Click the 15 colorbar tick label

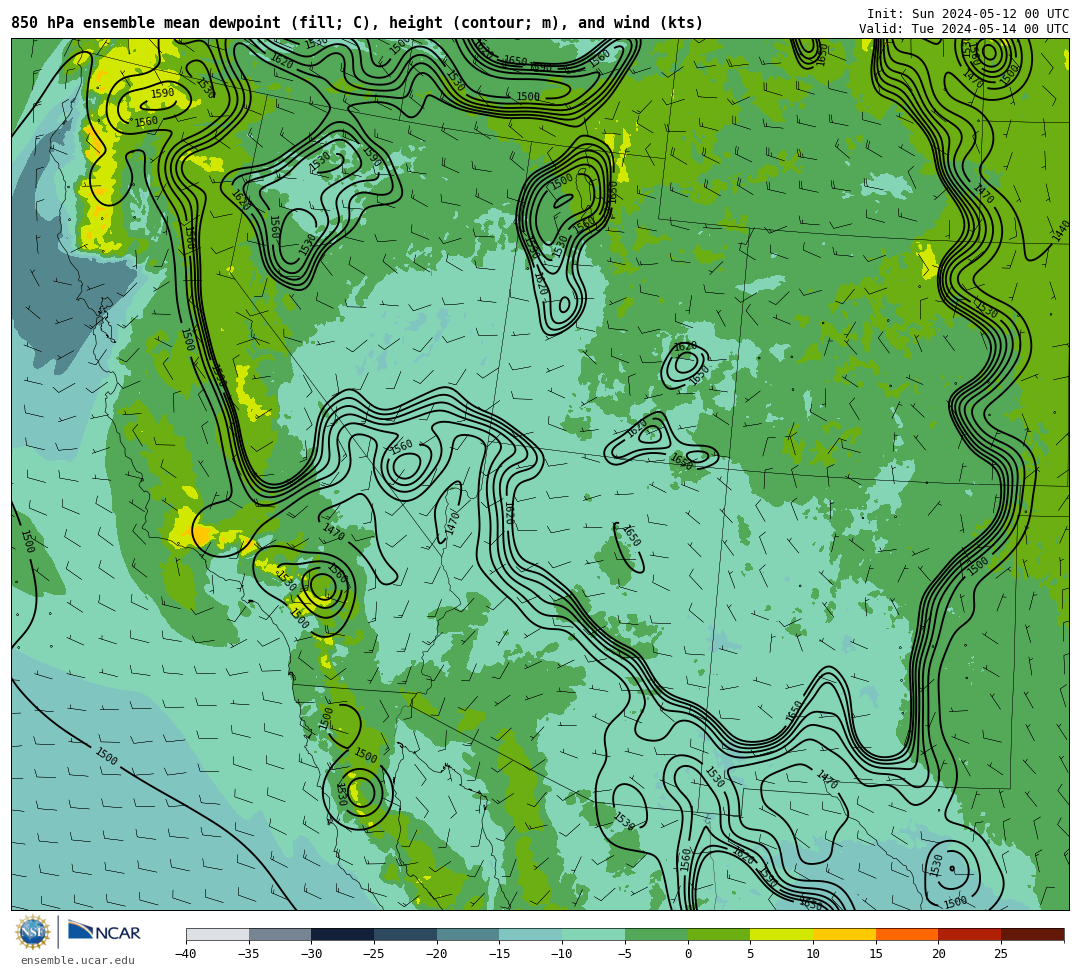tap(875, 954)
